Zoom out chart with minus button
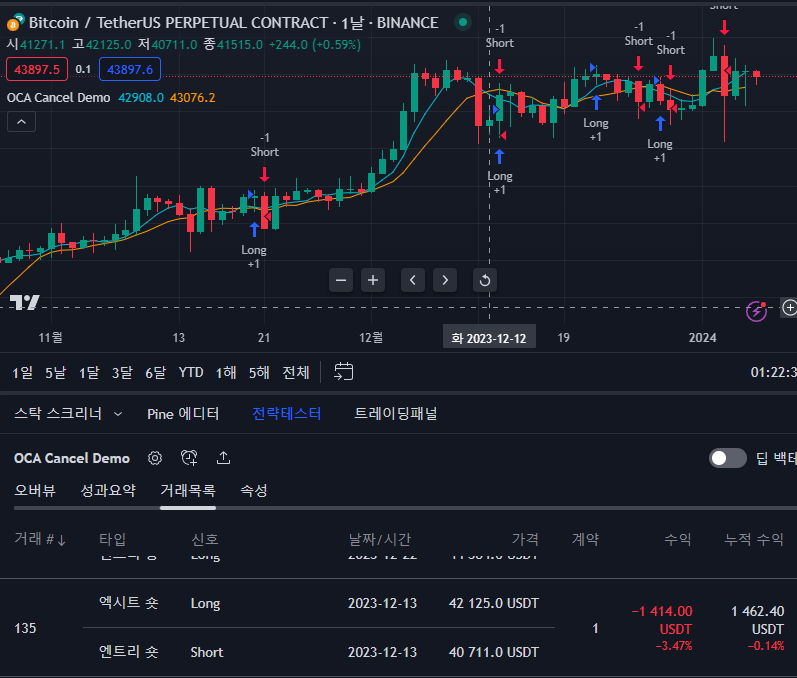Screen dimensions: 797x678 [341, 280]
